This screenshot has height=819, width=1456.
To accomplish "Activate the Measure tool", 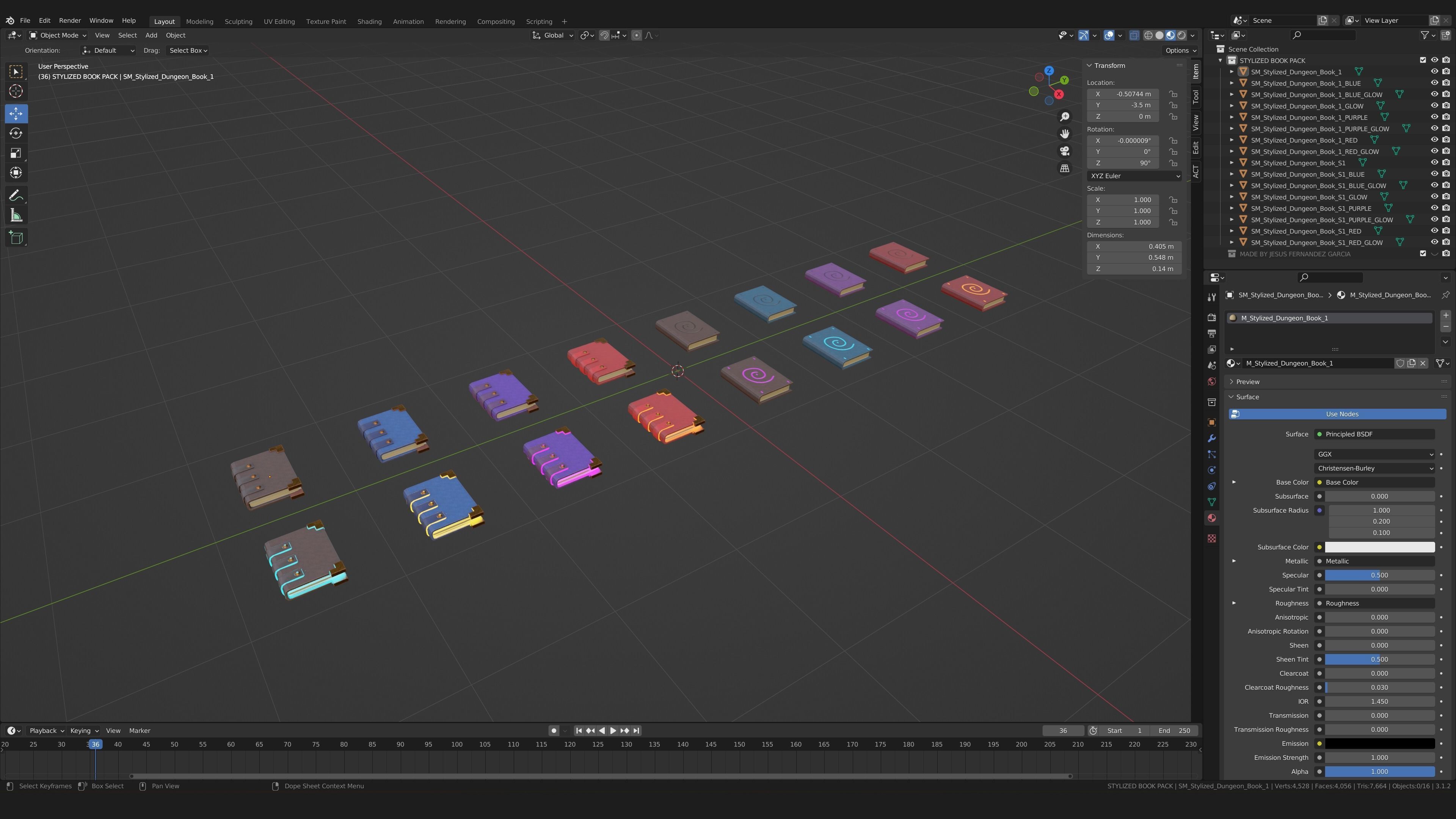I will click(x=16, y=215).
